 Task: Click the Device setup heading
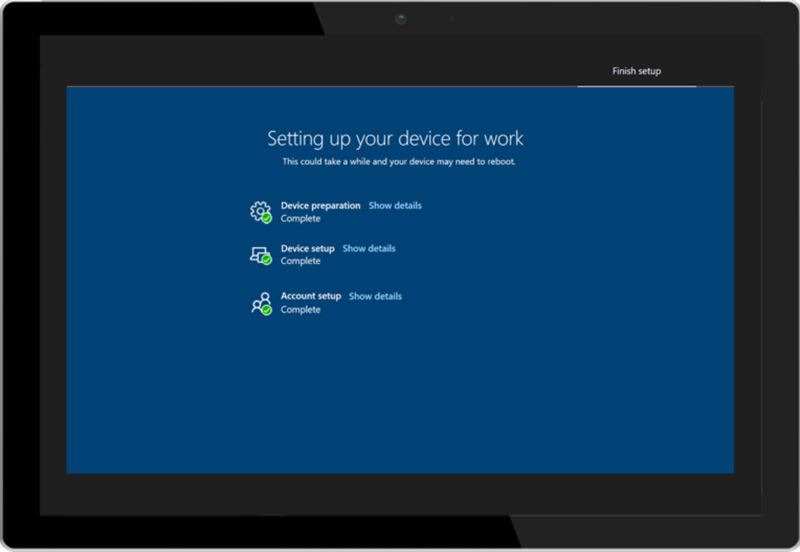click(x=307, y=248)
